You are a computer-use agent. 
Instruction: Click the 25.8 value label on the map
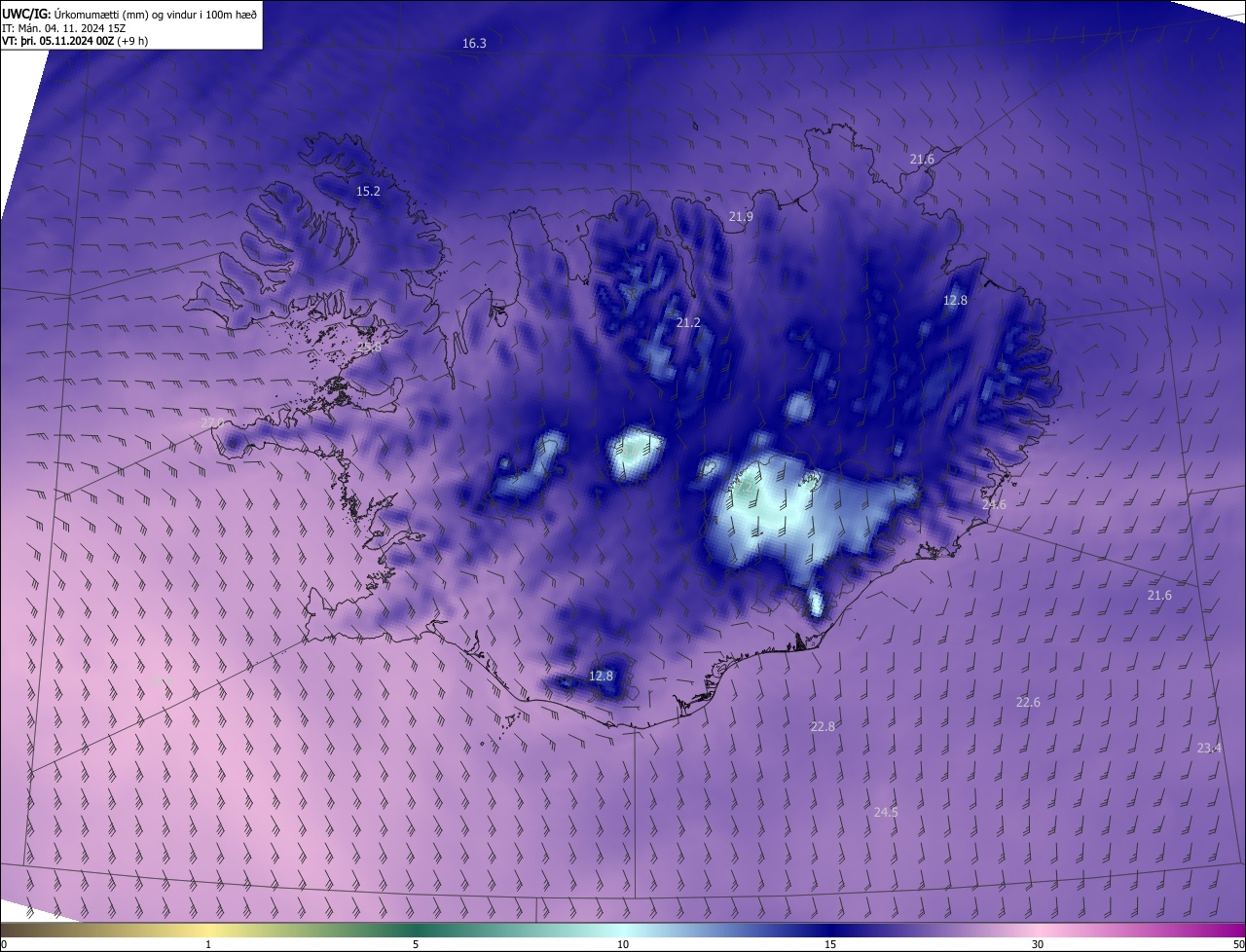[370, 347]
